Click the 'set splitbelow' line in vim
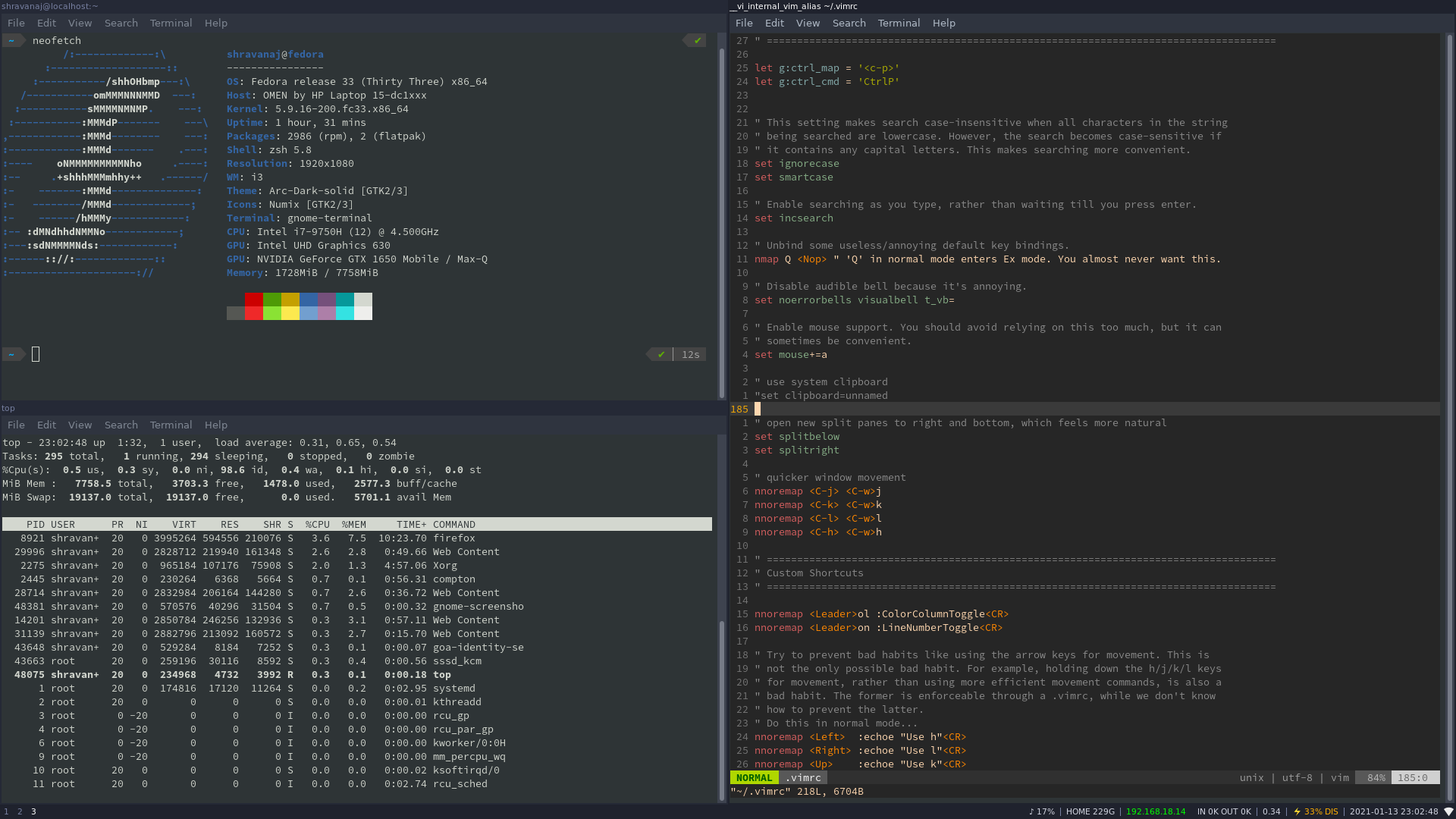The image size is (1456, 819). pyautogui.click(x=797, y=437)
